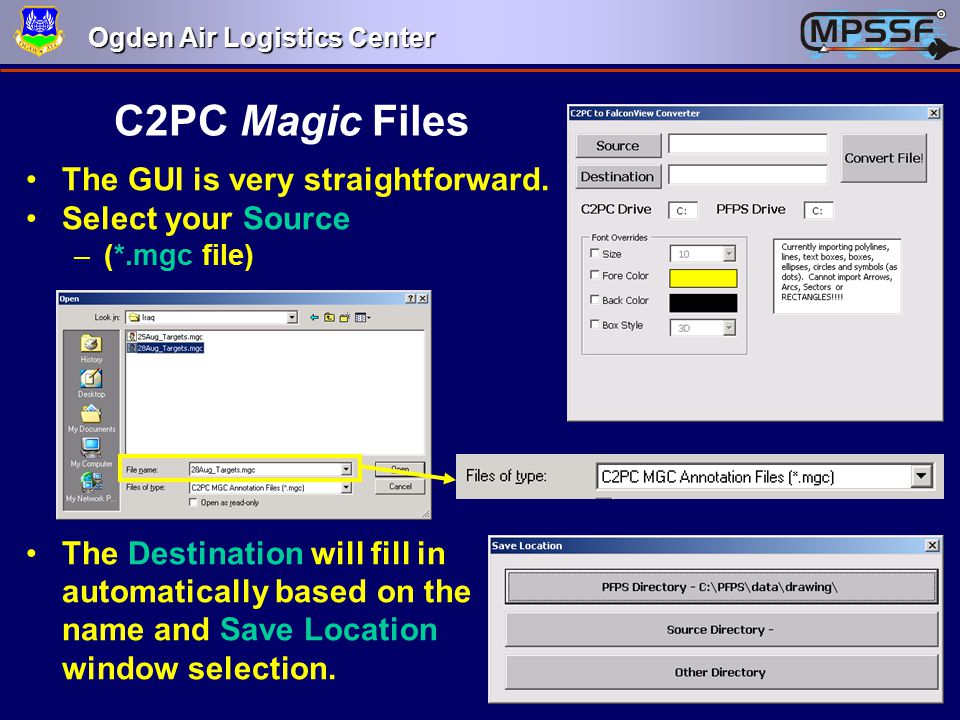
Task: Click the back arrow in Open dialog
Action: coord(314,317)
